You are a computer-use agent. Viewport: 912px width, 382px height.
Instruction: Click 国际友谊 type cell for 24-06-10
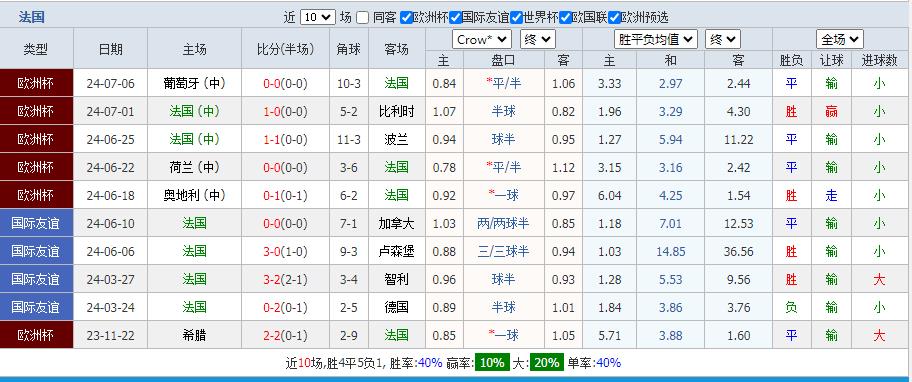37,223
